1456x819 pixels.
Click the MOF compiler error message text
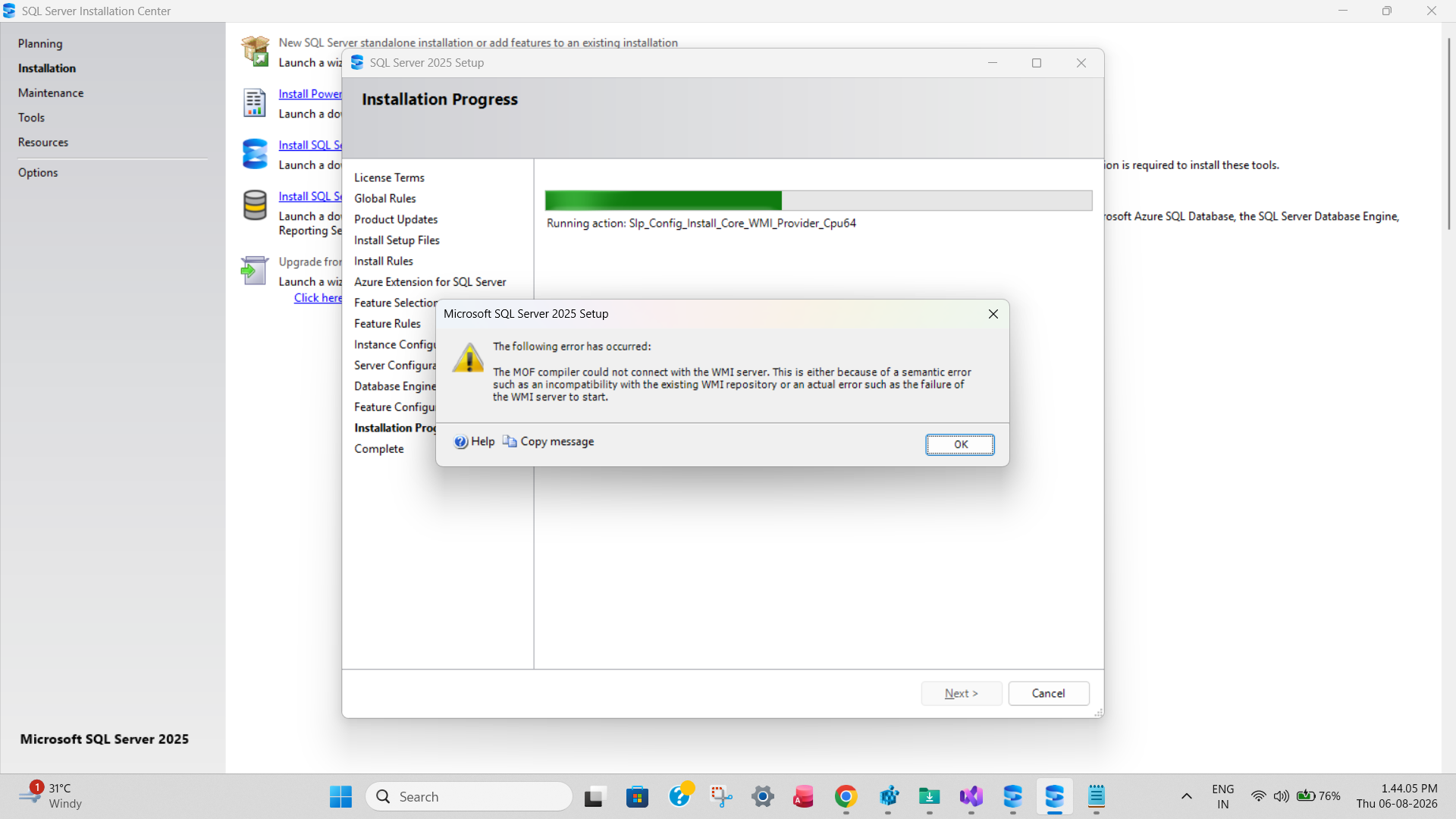732,384
